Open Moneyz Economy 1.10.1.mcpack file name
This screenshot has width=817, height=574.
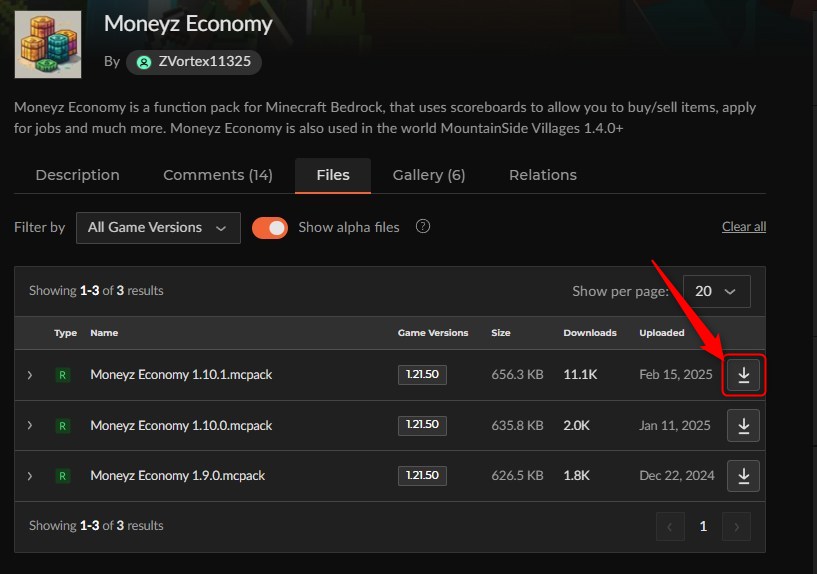[x=181, y=375]
